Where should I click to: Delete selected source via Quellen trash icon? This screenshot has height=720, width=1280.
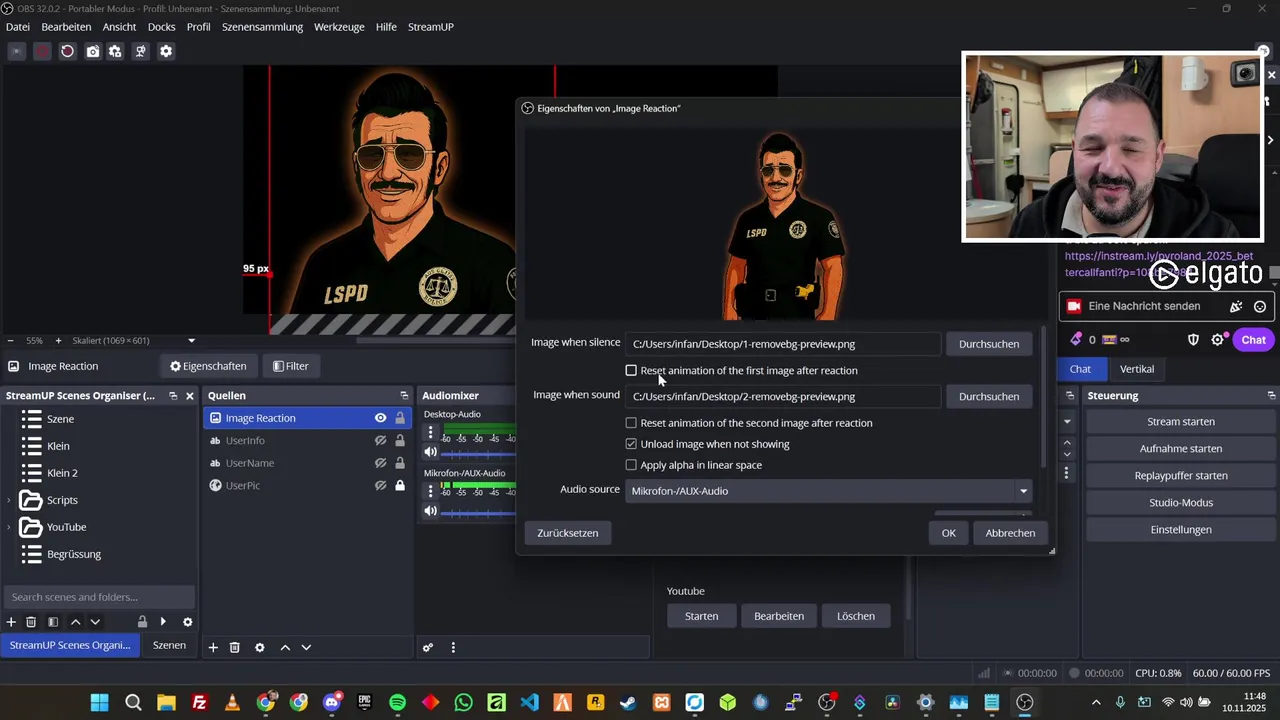click(235, 648)
